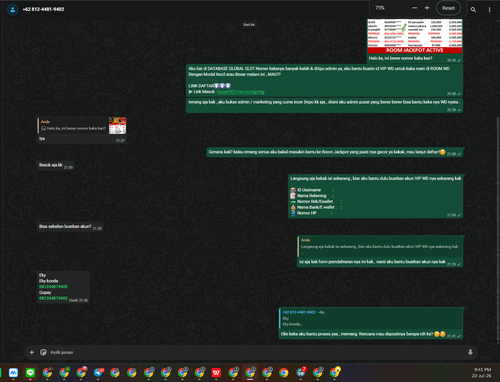Decrease zoom with the minus button
The width and height of the screenshot is (500, 382).
click(x=415, y=8)
